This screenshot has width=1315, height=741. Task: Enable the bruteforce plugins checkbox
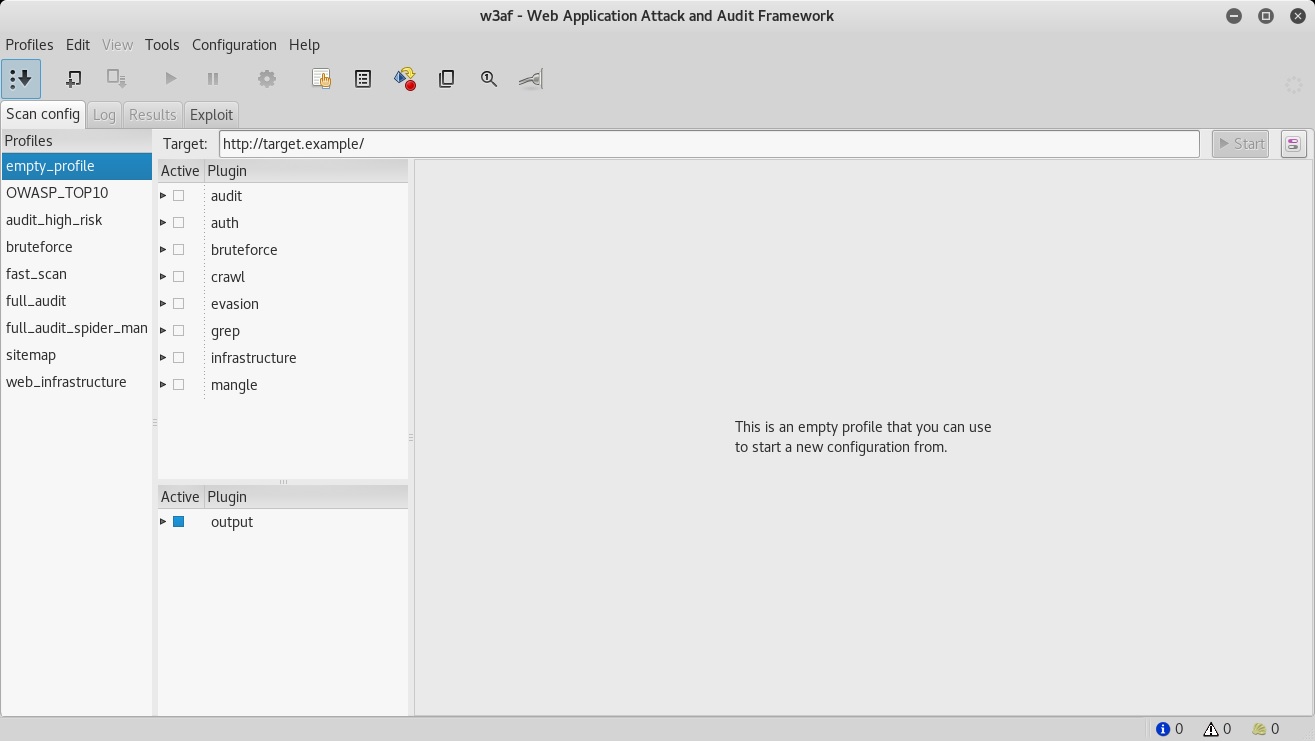pyautogui.click(x=179, y=250)
